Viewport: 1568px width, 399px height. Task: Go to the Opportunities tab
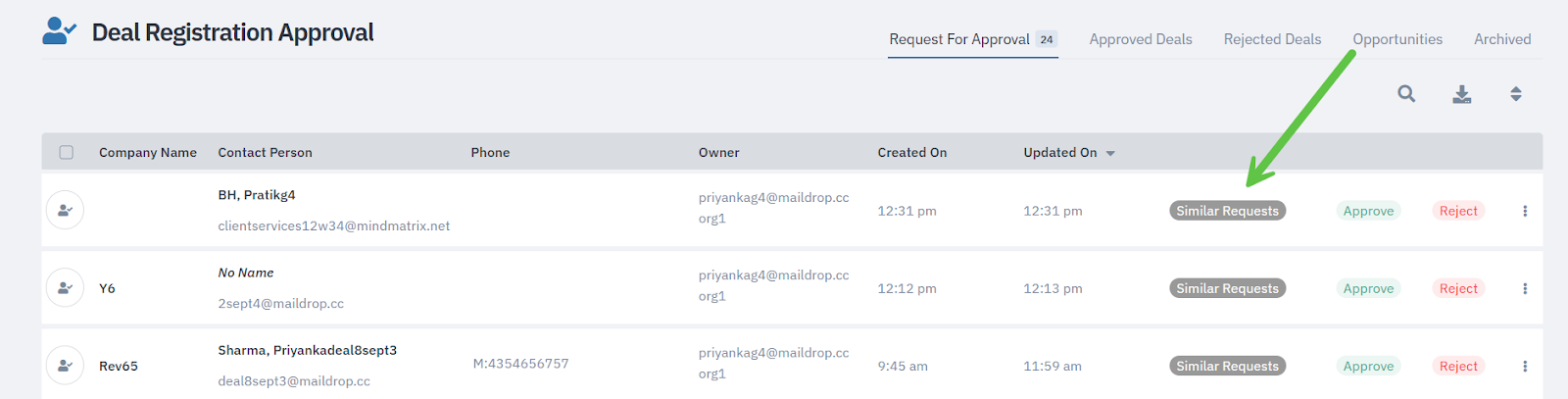coord(1397,39)
